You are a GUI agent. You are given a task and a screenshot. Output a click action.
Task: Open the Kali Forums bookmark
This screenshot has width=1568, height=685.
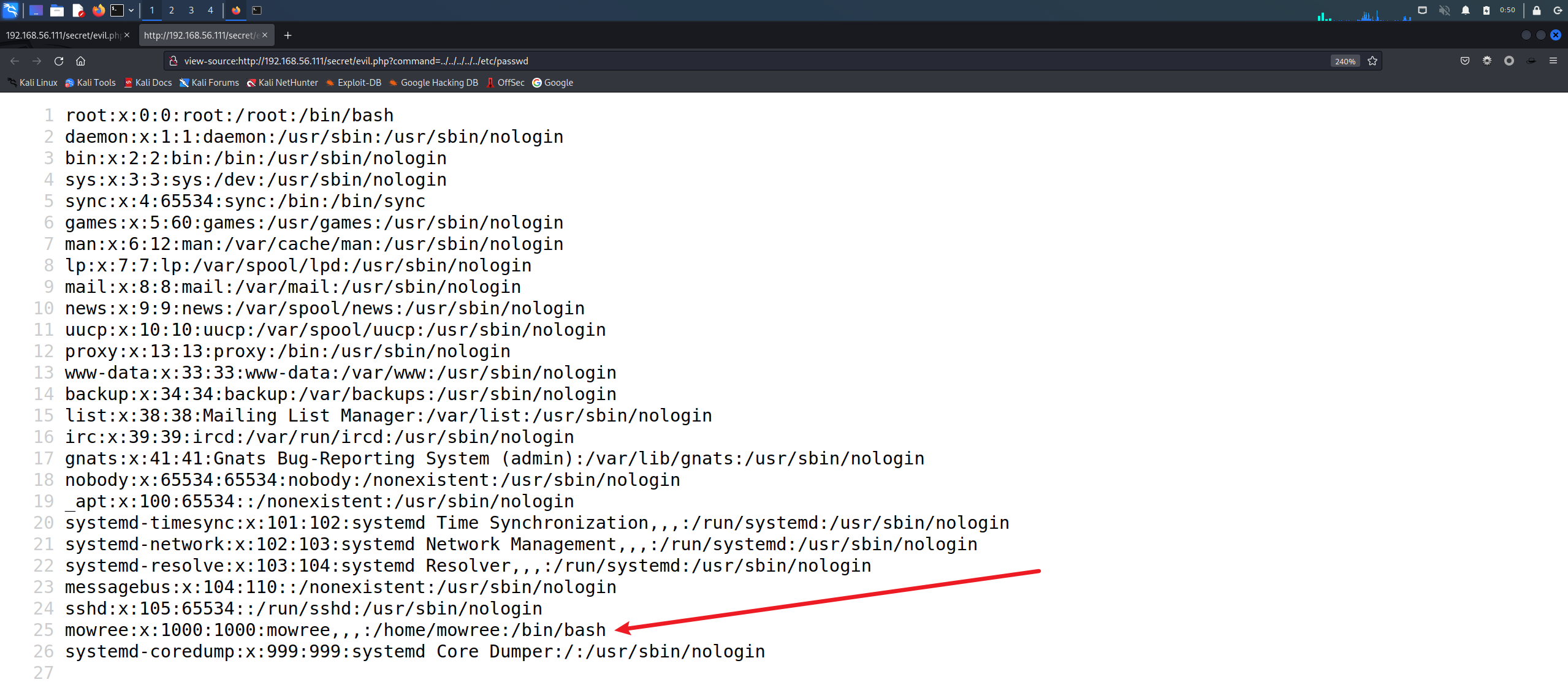click(x=209, y=82)
